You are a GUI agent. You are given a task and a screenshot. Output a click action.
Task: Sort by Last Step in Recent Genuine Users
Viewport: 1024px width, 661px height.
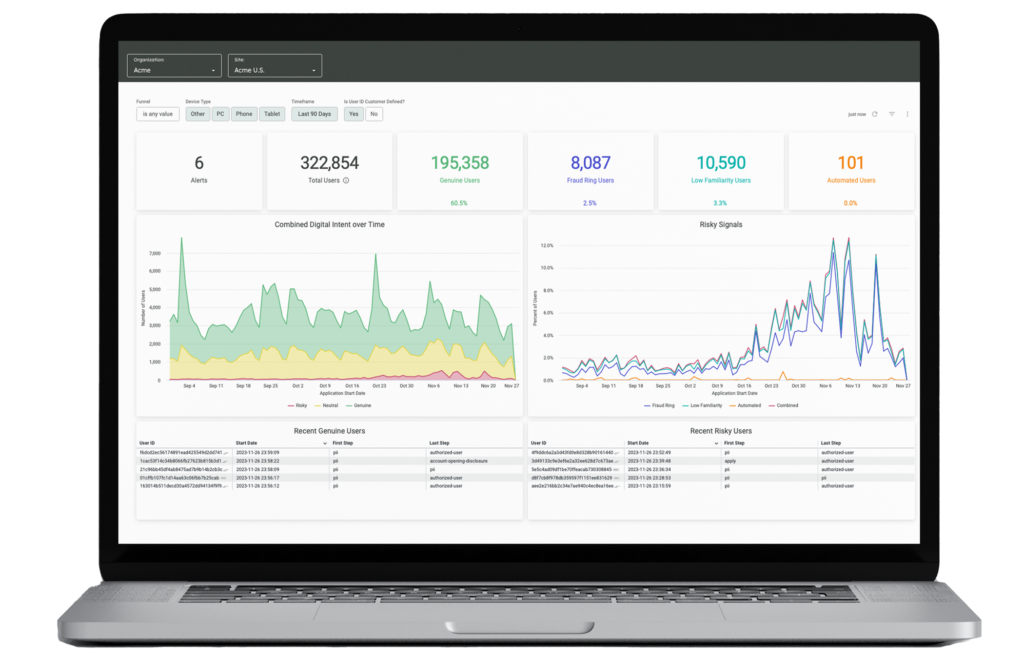point(440,443)
